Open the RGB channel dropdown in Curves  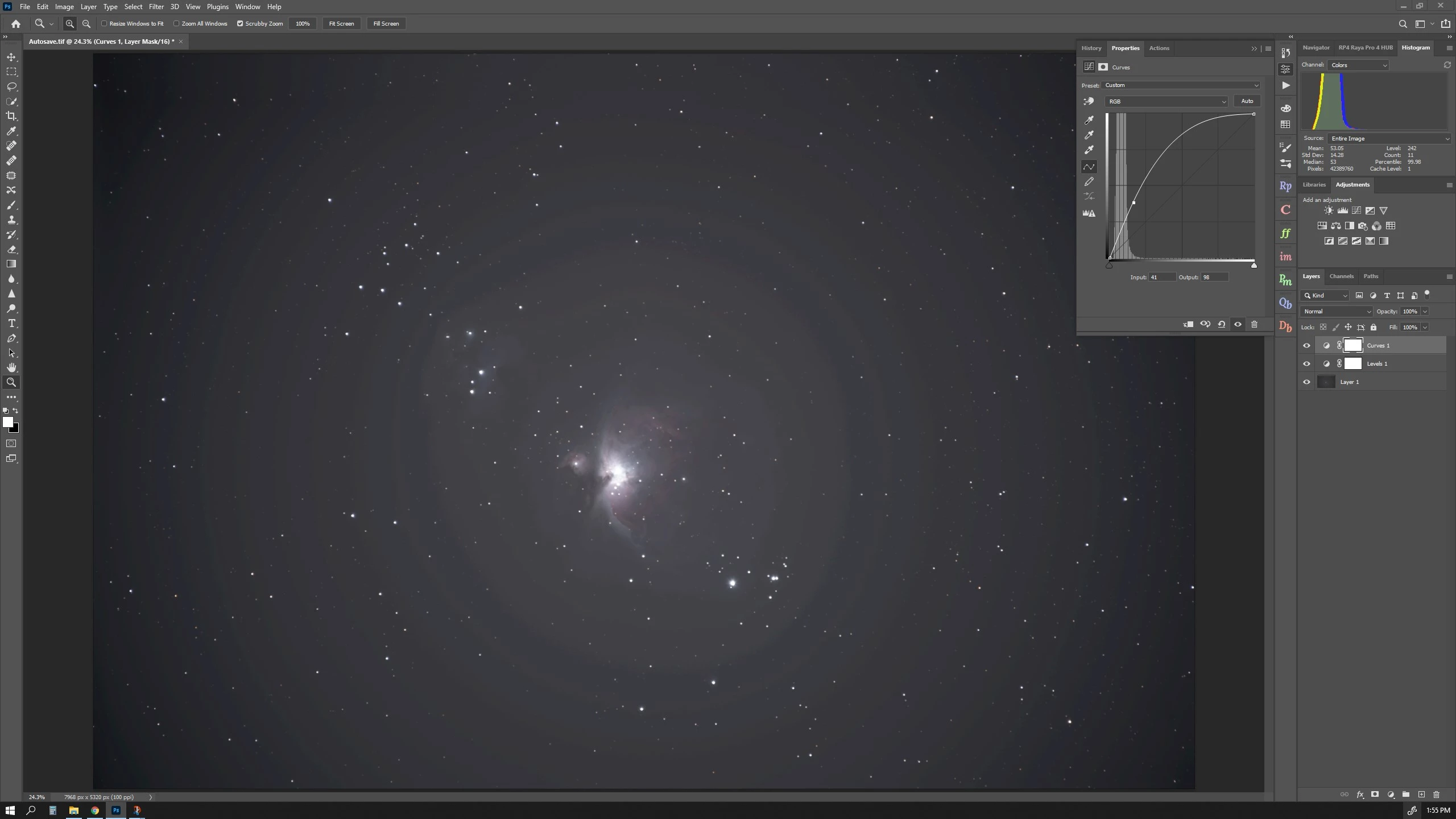(1166, 101)
